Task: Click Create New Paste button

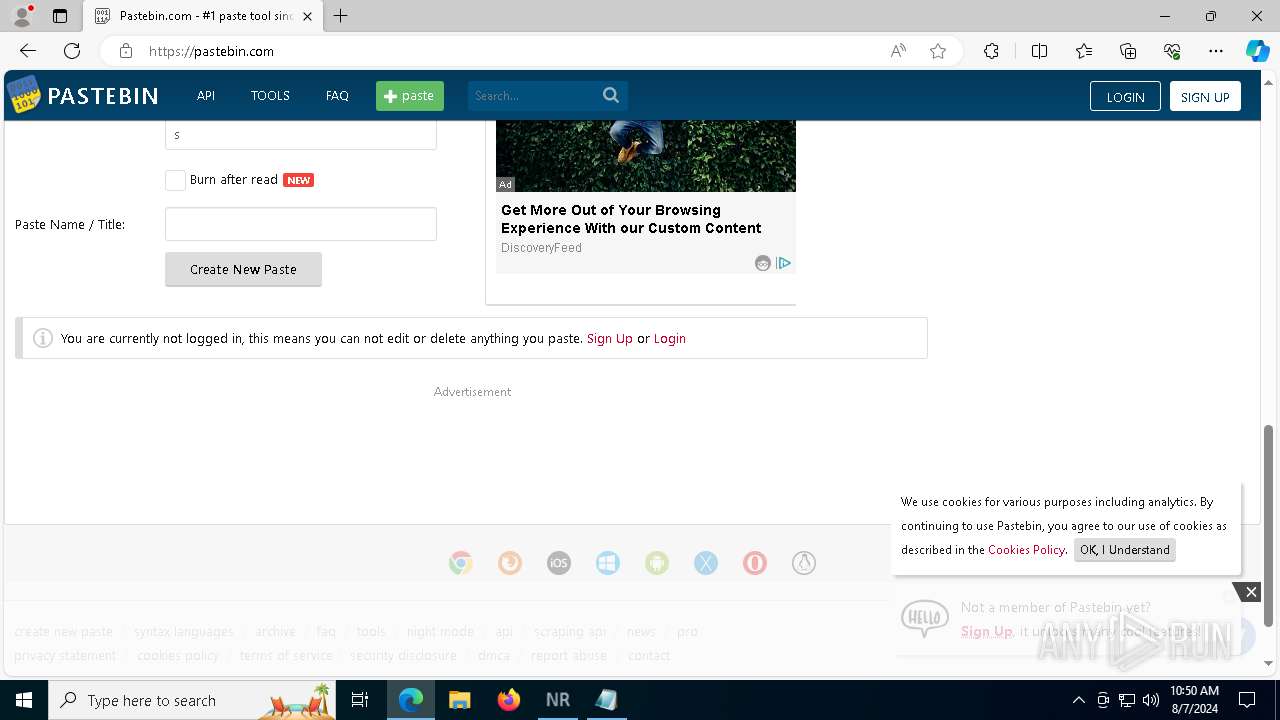Action: click(x=243, y=269)
